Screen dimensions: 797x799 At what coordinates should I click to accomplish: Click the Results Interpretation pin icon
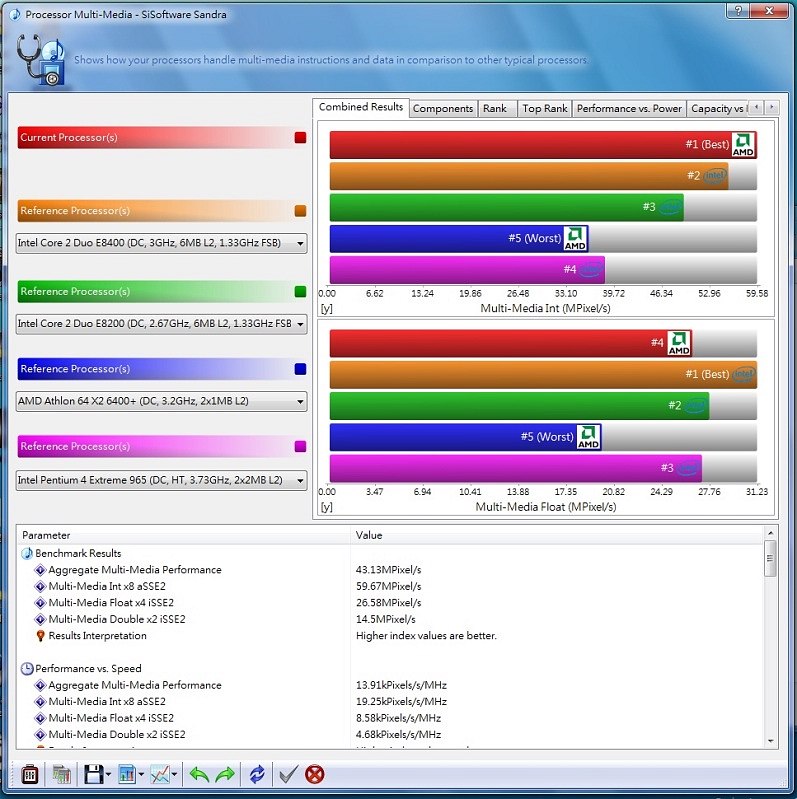click(40, 636)
